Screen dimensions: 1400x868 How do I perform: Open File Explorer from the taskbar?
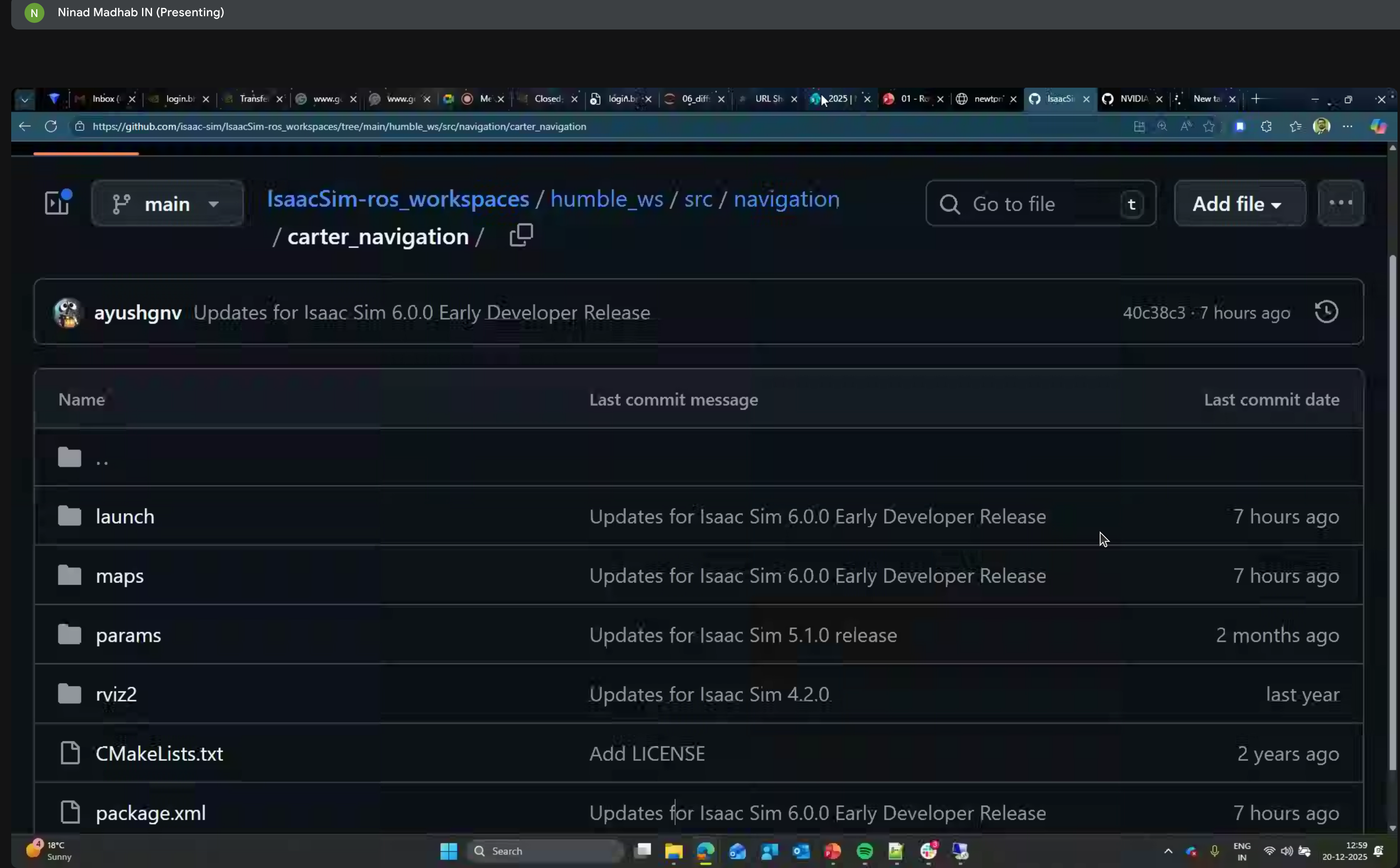point(674,851)
